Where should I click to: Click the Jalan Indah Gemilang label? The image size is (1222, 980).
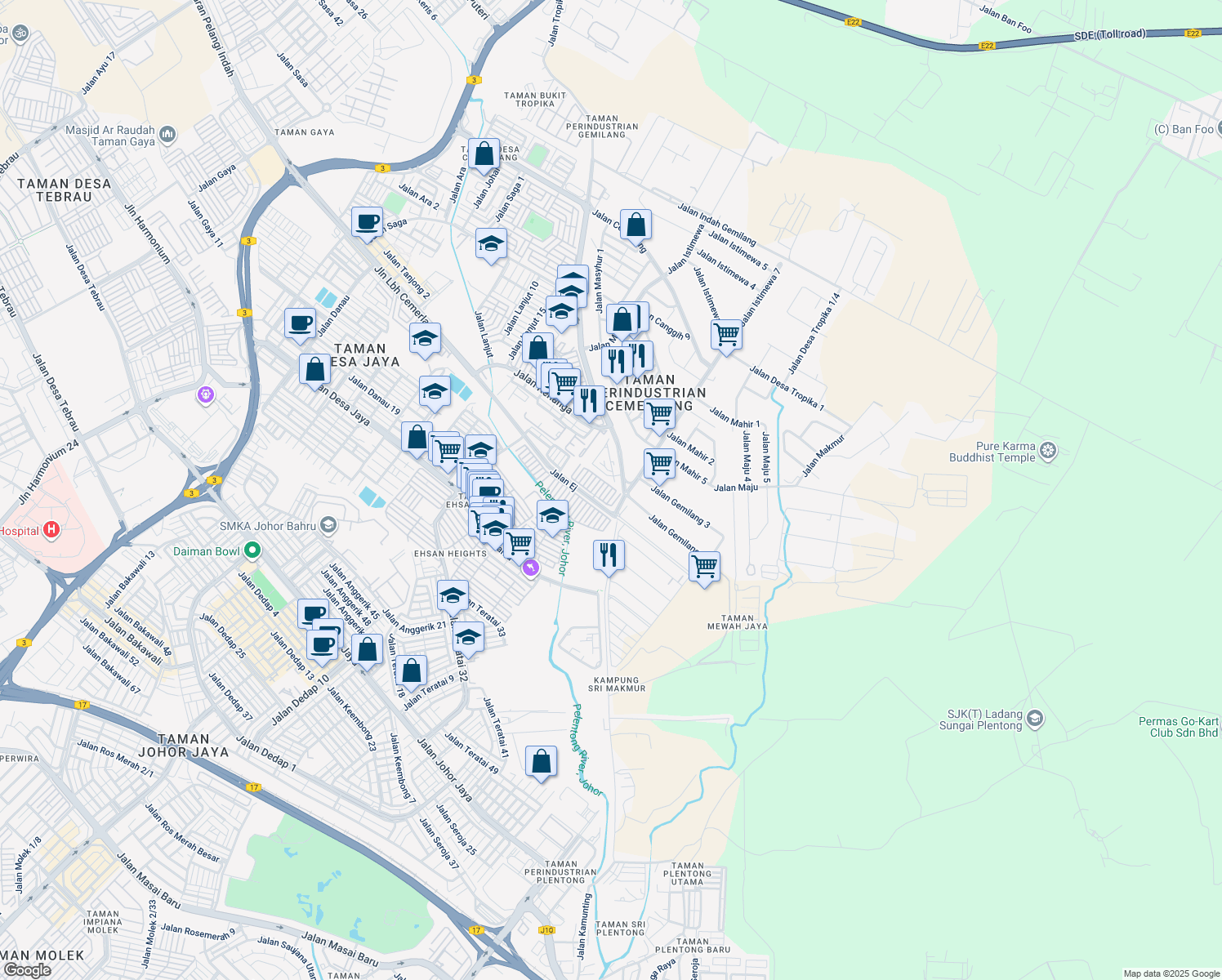click(x=716, y=225)
